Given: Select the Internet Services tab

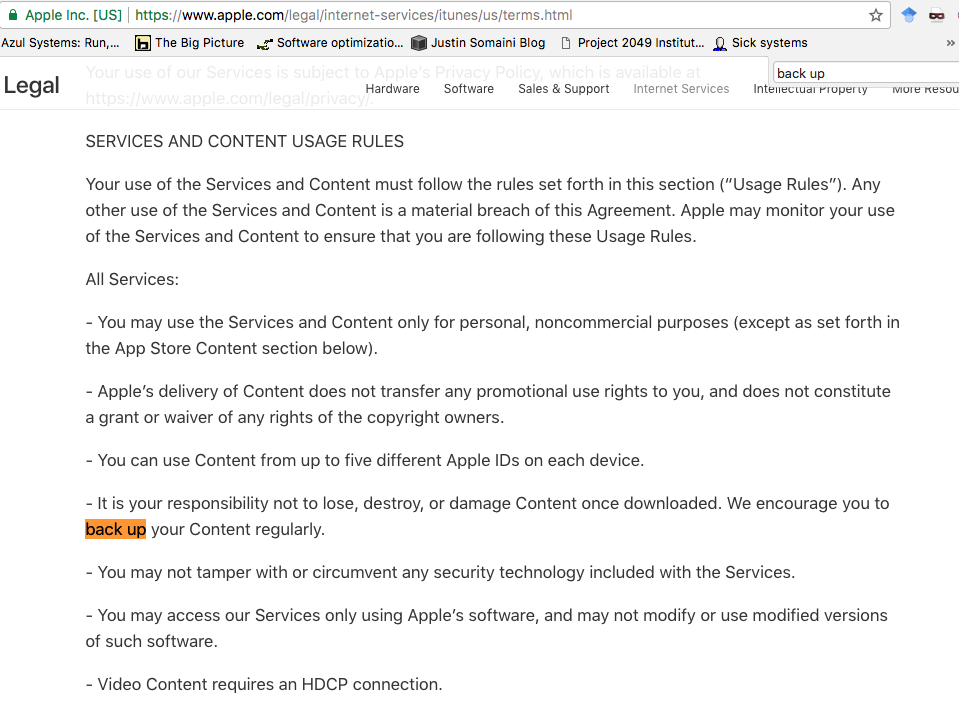Looking at the screenshot, I should coord(681,89).
